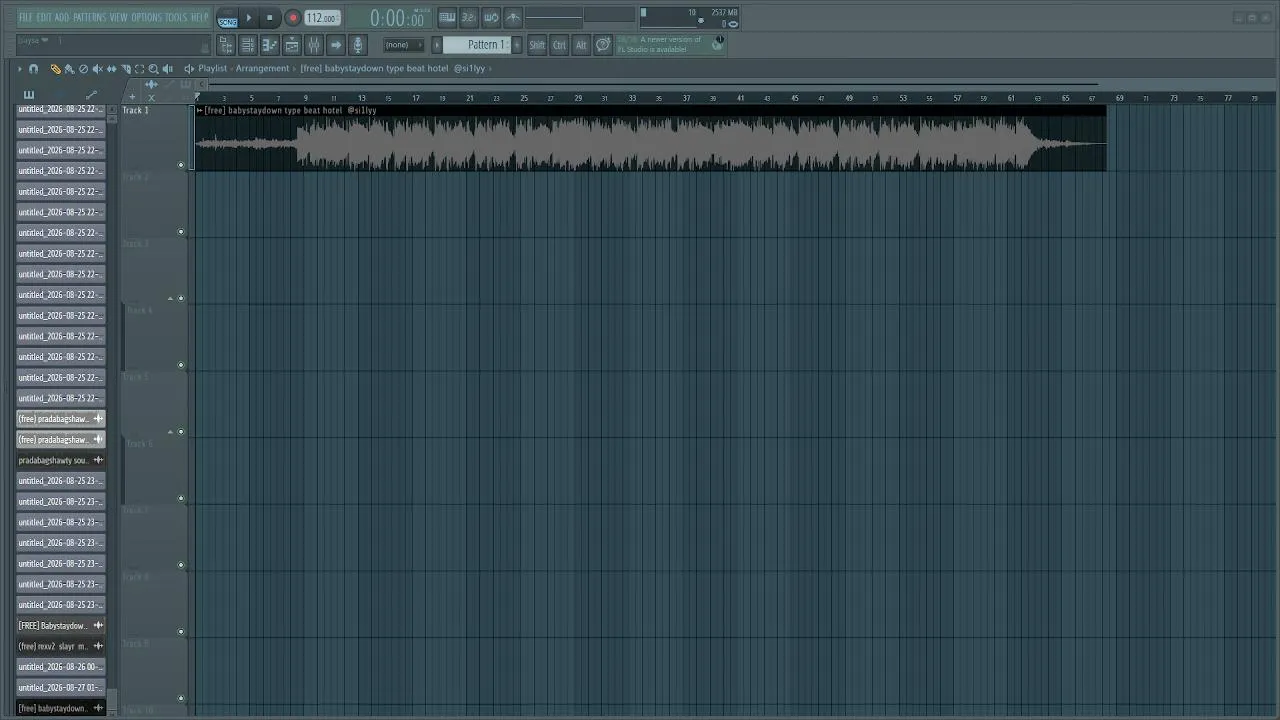
Task: Click the Ctrl modifier button
Action: click(559, 45)
